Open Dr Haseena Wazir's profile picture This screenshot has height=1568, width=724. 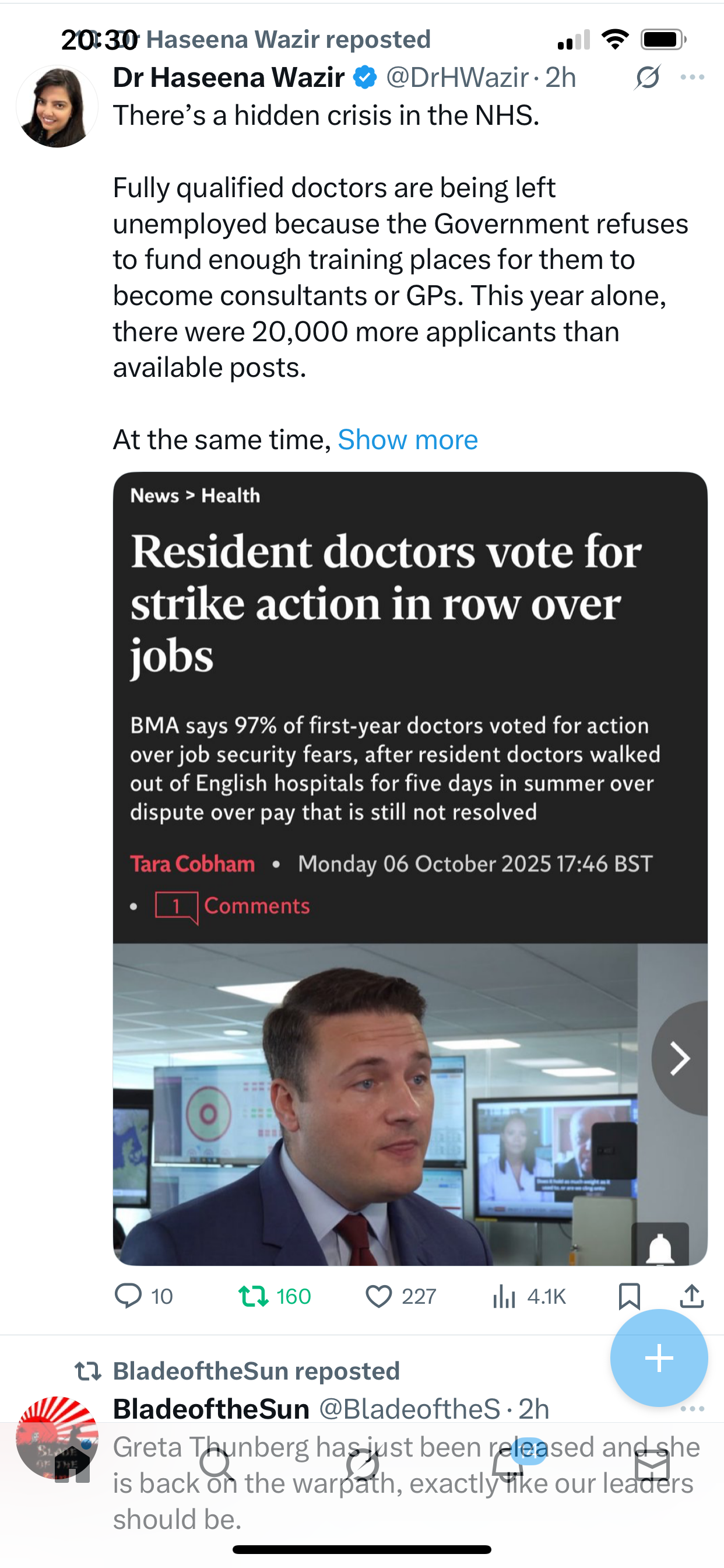[x=57, y=107]
